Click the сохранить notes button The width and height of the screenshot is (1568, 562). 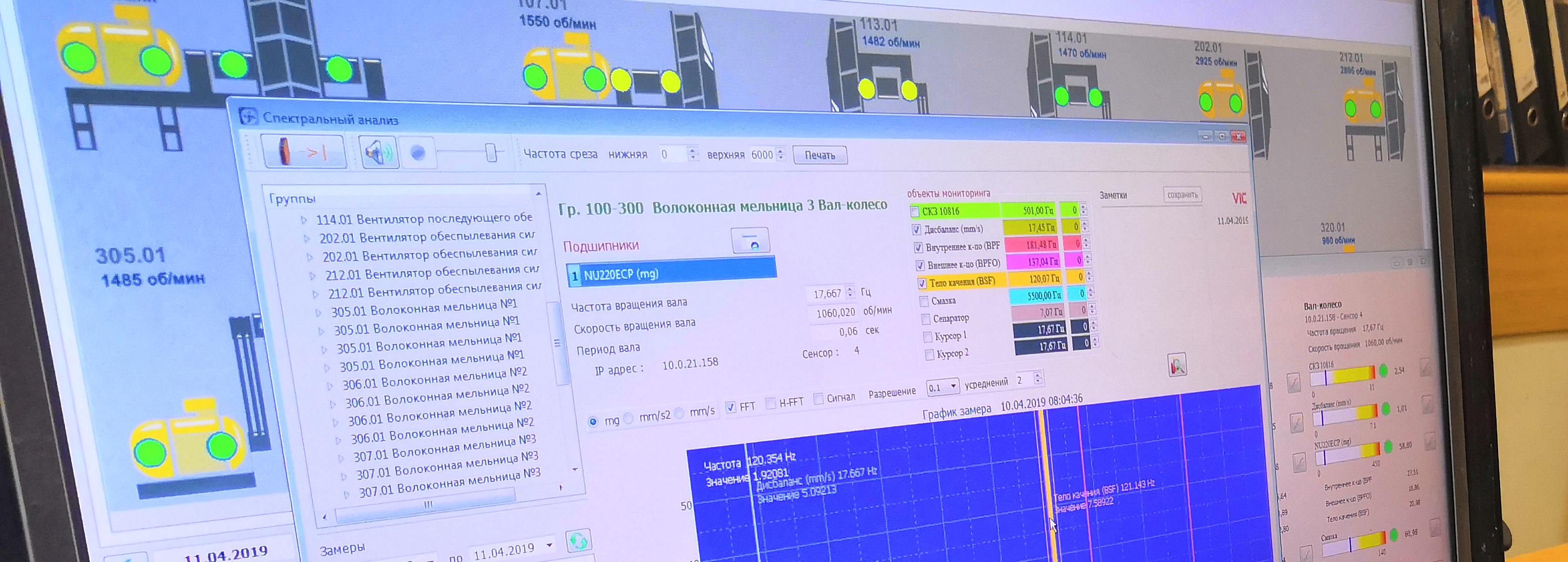click(x=1182, y=195)
